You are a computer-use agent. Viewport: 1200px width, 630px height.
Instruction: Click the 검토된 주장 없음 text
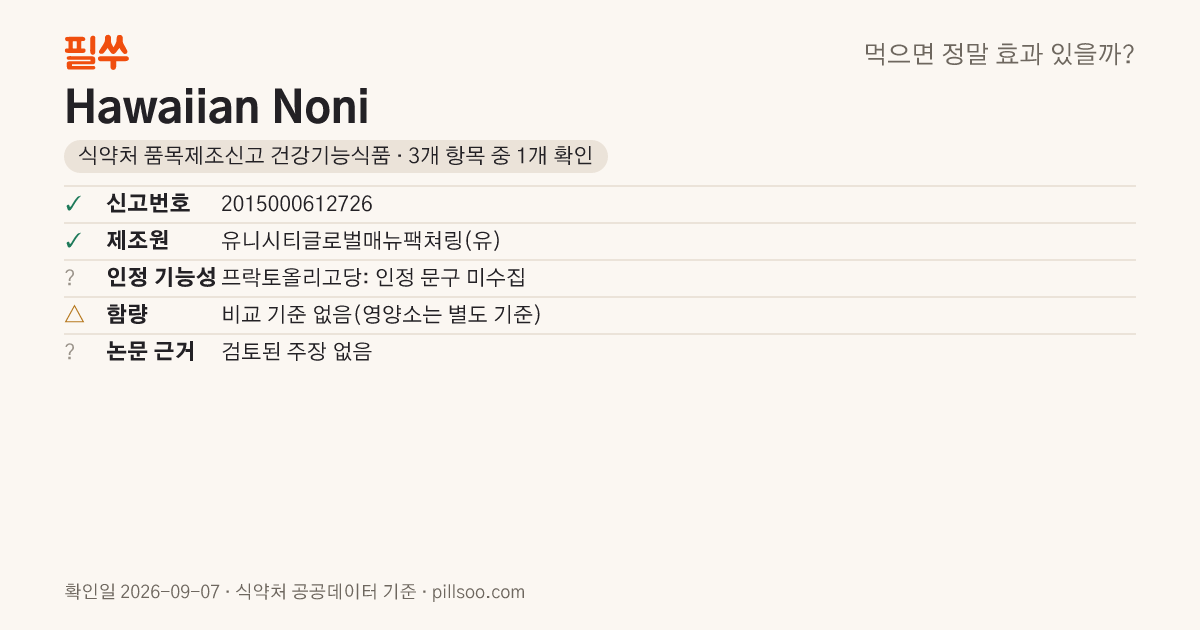296,352
